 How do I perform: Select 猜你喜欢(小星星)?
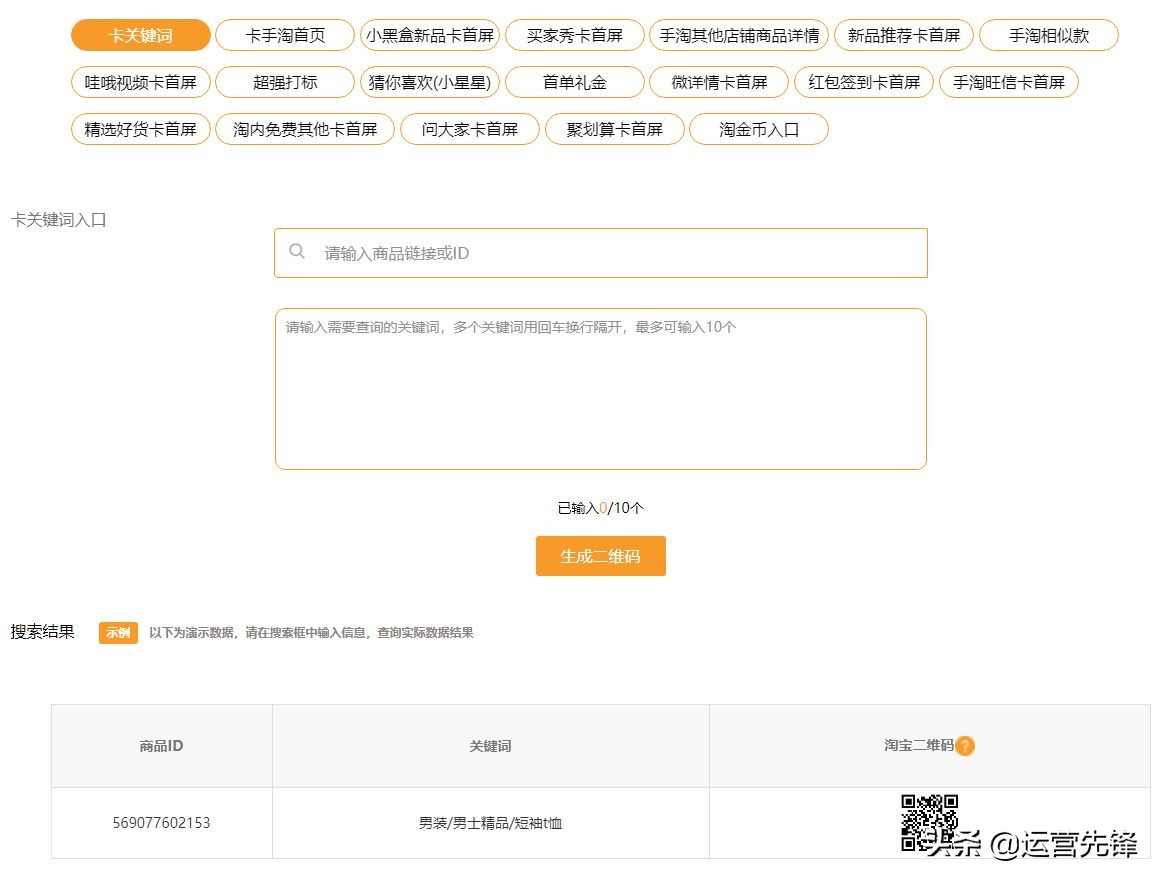click(429, 82)
